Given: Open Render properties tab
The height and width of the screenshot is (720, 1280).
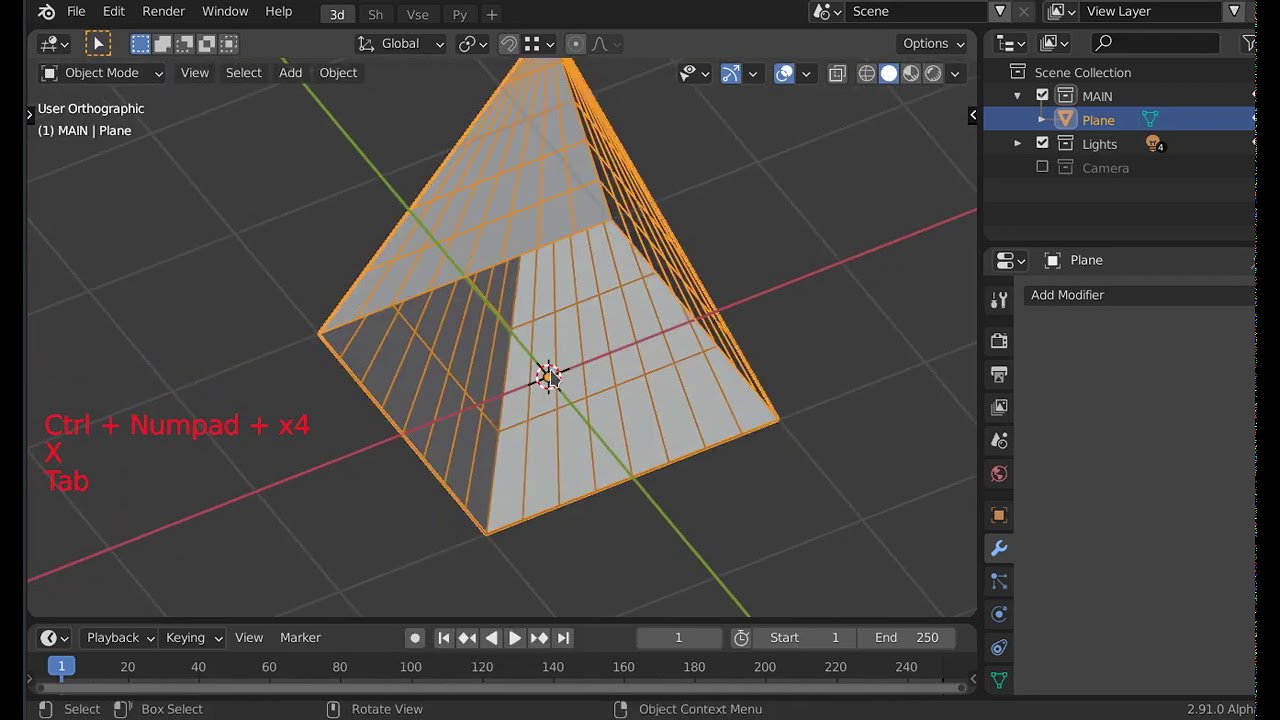Looking at the screenshot, I should tap(998, 341).
